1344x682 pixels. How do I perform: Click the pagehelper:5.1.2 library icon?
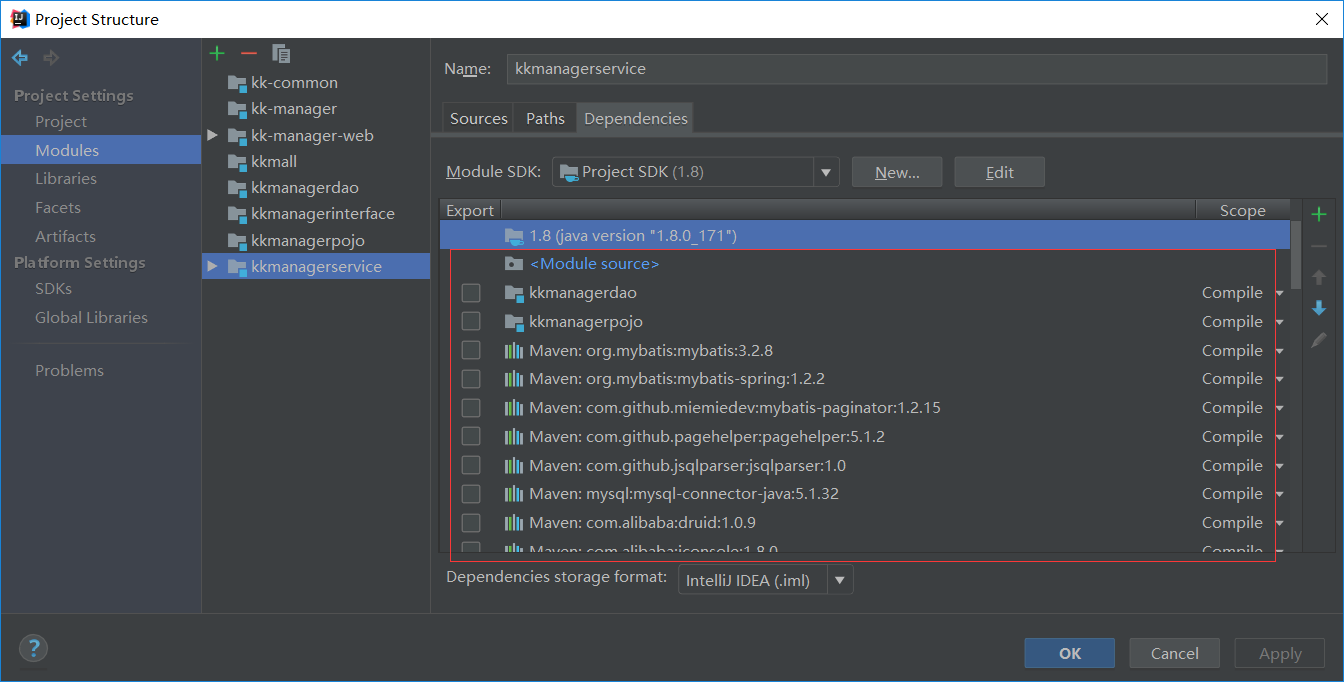point(514,437)
